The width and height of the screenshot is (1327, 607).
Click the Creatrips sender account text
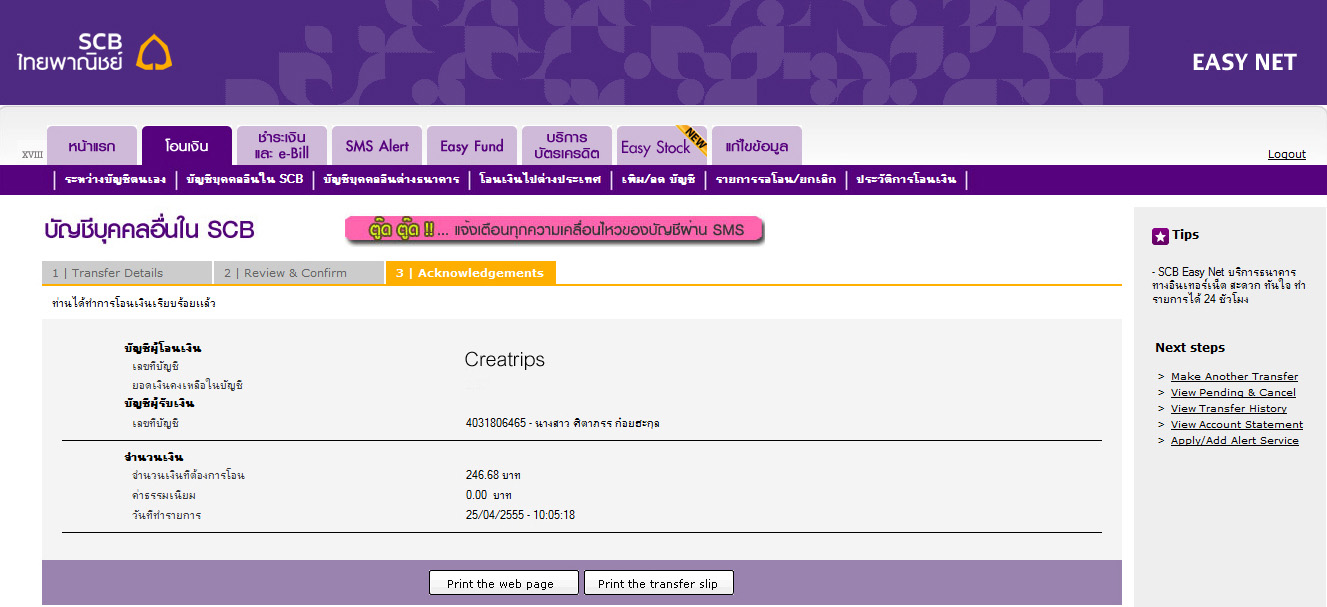(505, 360)
